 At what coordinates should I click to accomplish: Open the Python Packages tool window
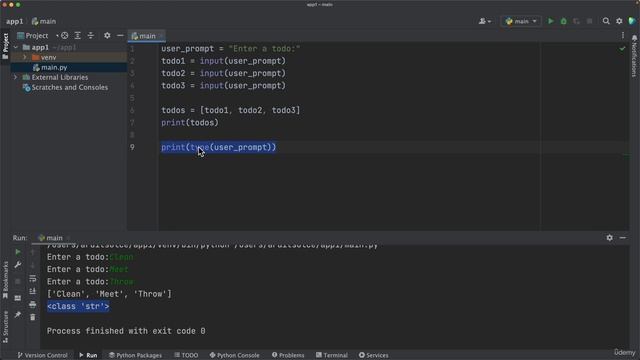coord(135,355)
